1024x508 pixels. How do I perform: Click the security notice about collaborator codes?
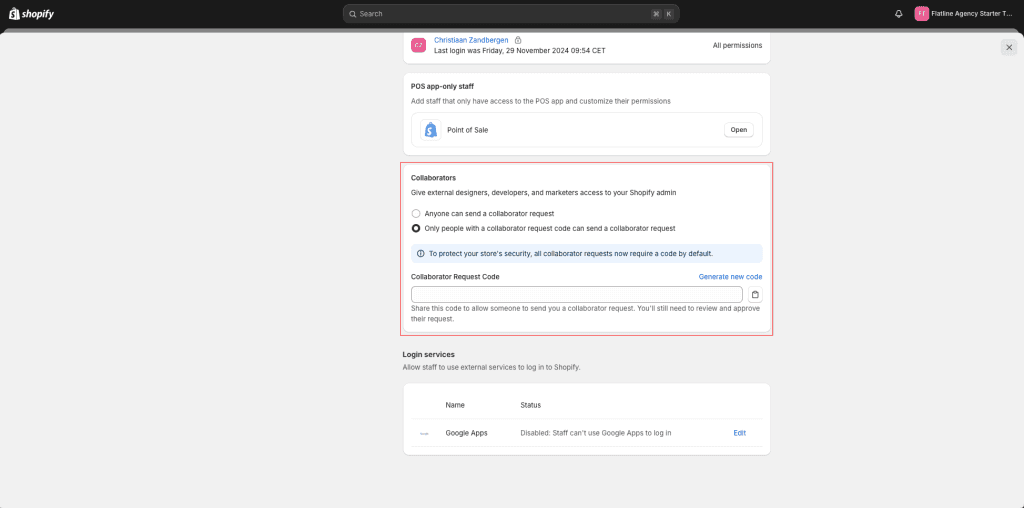[x=586, y=253]
